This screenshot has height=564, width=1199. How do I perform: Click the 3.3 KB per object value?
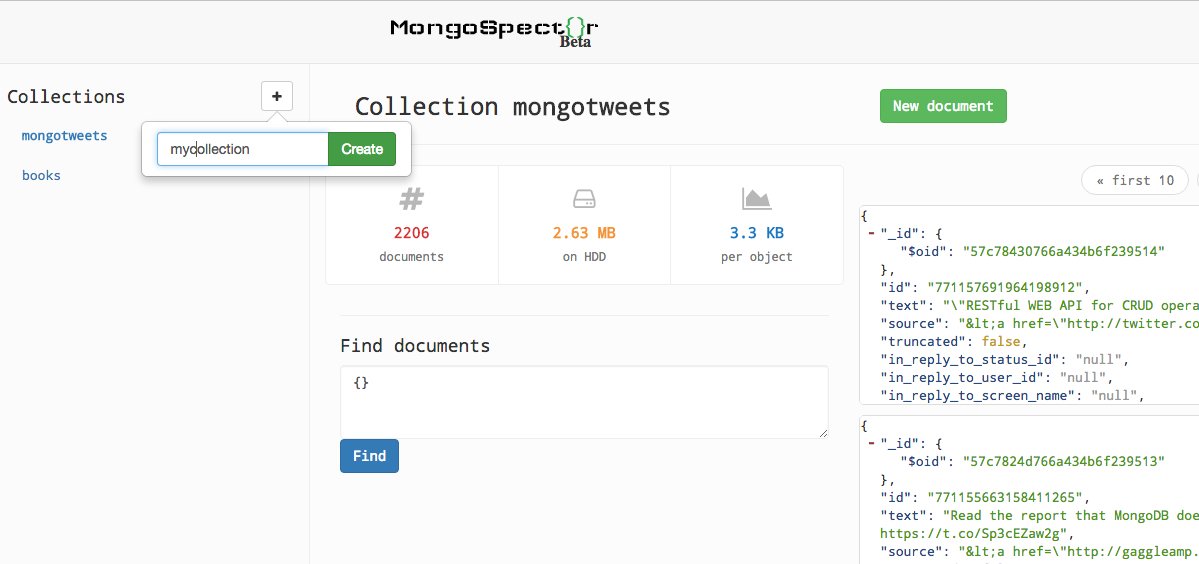tap(756, 233)
